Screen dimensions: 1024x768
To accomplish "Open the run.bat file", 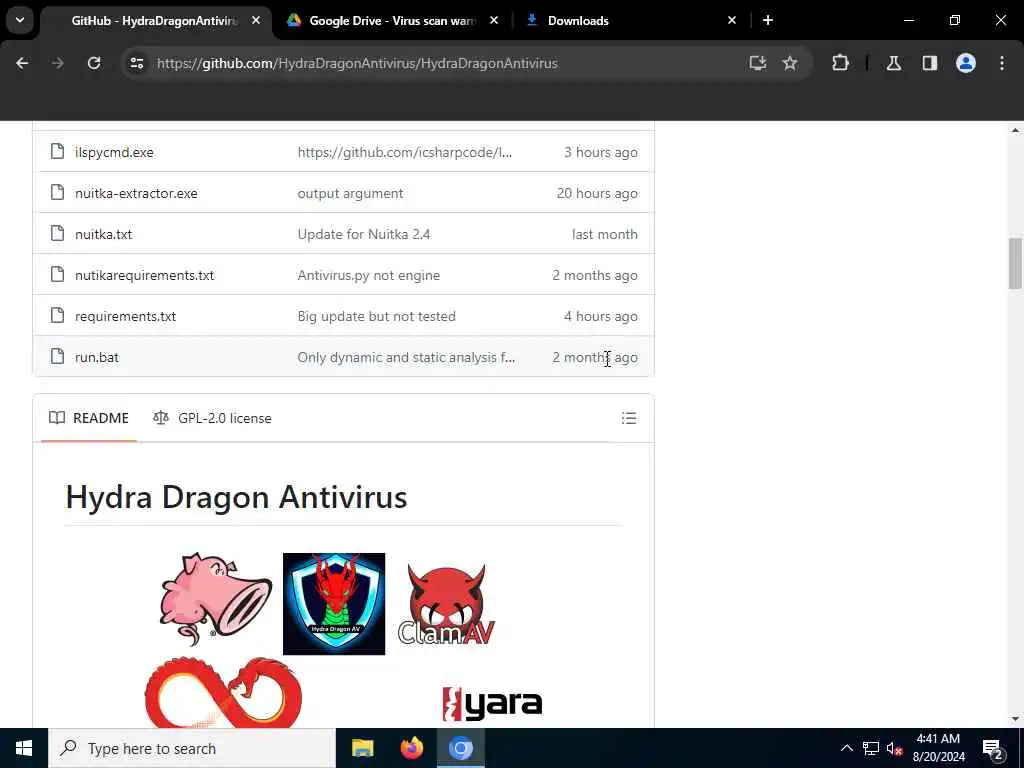I will tap(97, 357).
